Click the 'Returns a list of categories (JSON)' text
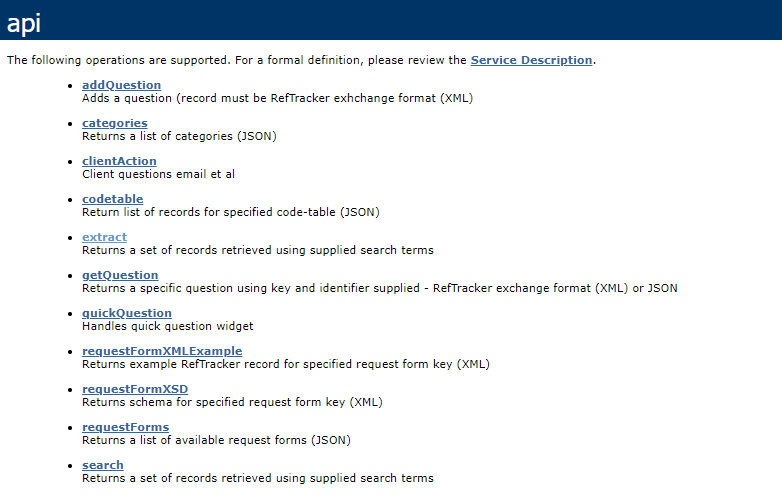The height and width of the screenshot is (502, 782). (x=179, y=136)
